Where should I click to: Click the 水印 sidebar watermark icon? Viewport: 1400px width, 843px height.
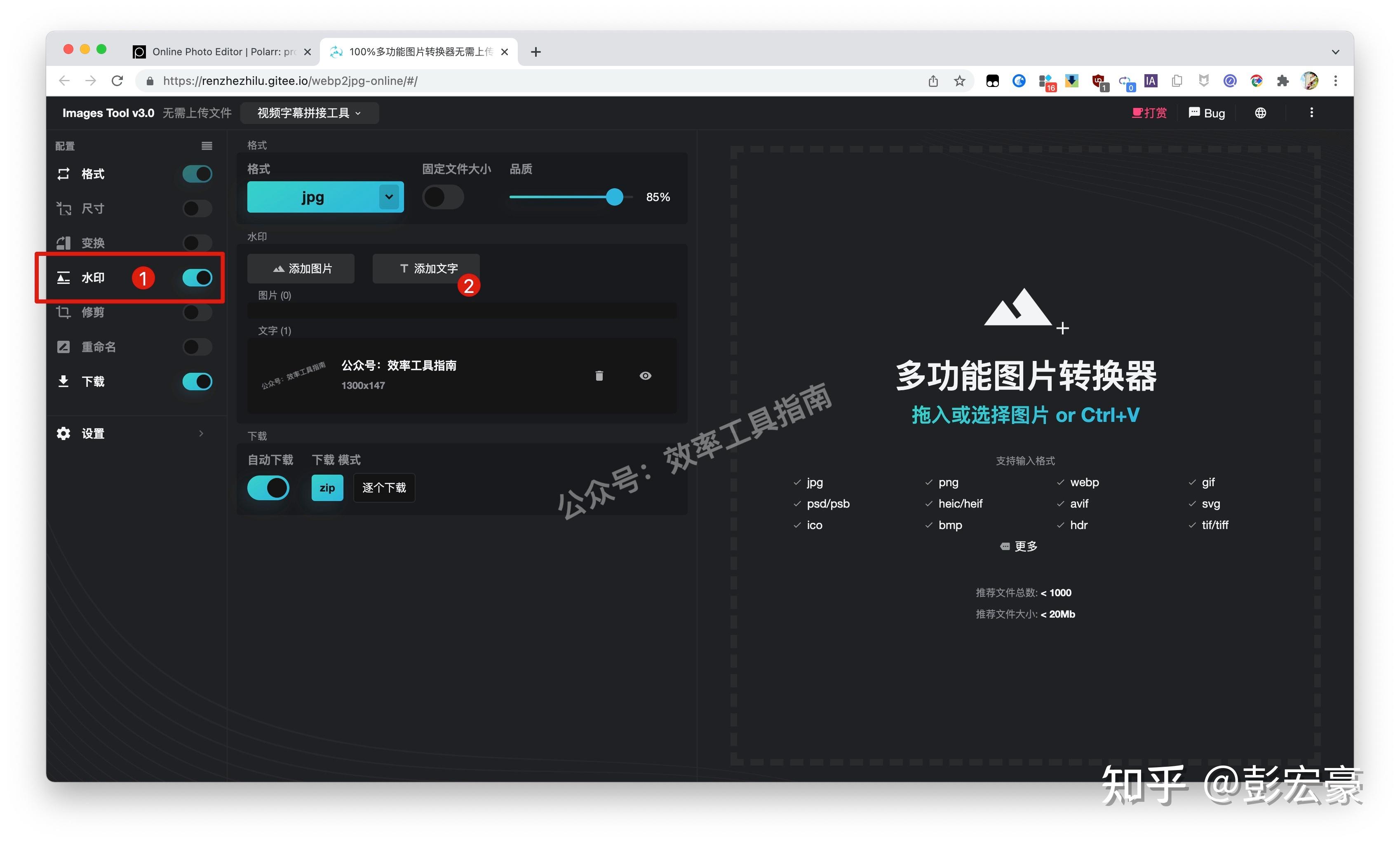63,278
